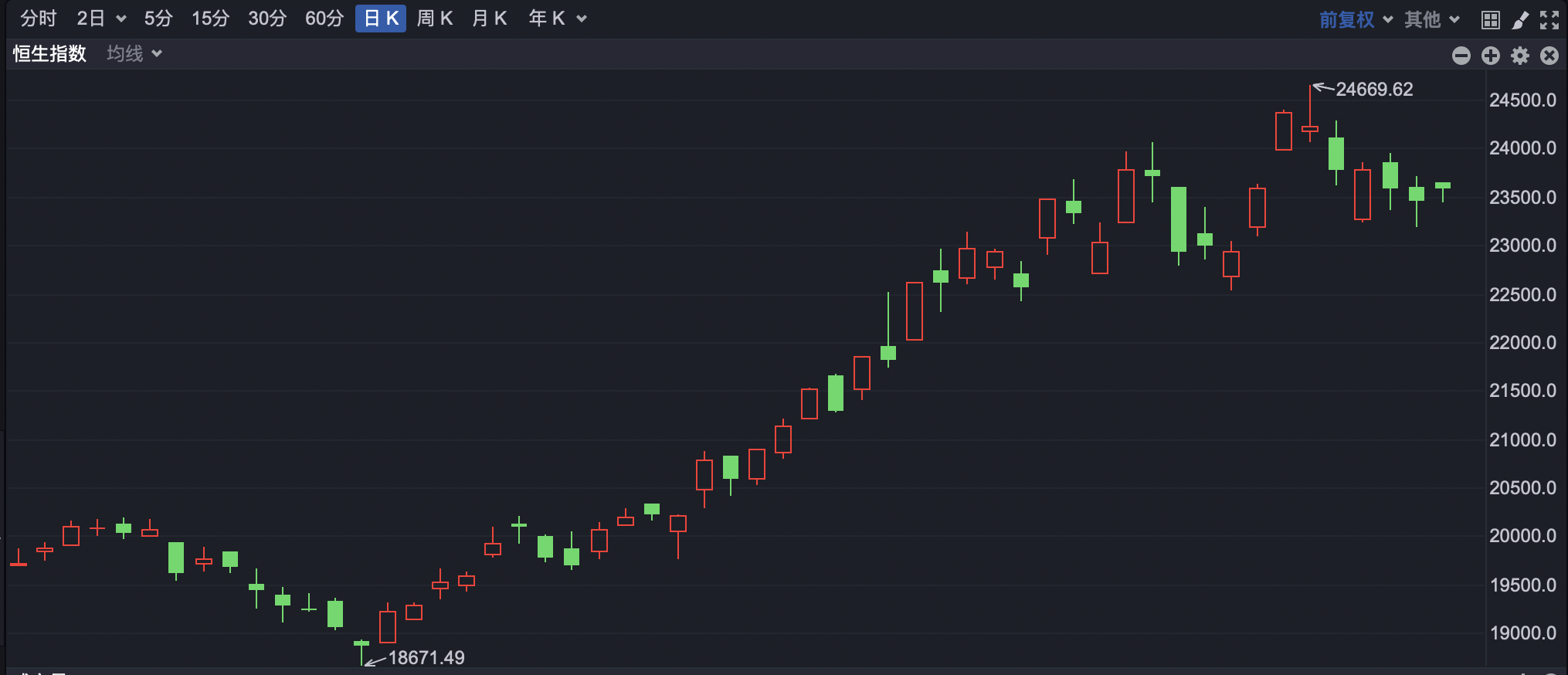Zoom out chart with minus icon
Screen dimensions: 1568x675
pos(1461,56)
